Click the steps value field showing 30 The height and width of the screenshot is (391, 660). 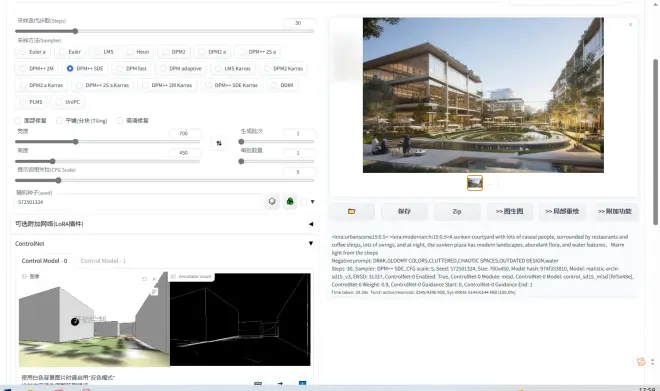click(299, 23)
